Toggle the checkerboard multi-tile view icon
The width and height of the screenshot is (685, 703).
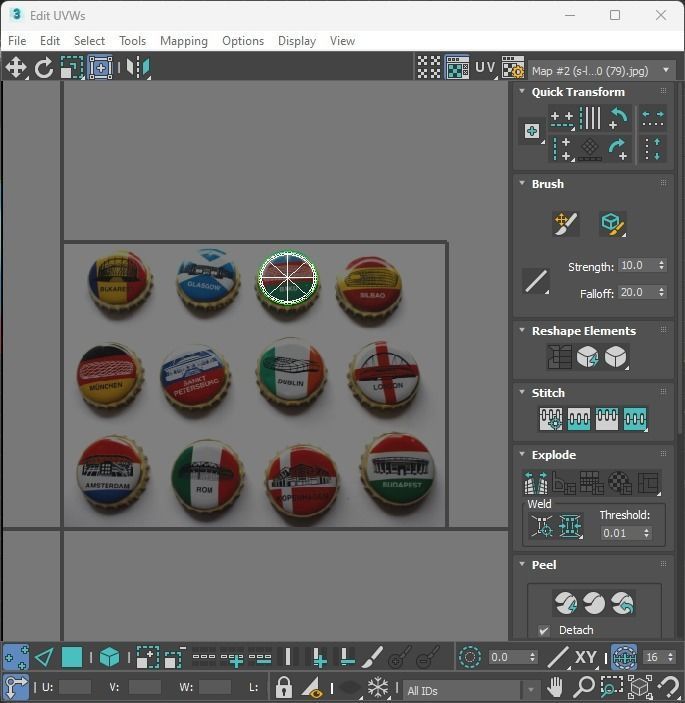(x=429, y=68)
